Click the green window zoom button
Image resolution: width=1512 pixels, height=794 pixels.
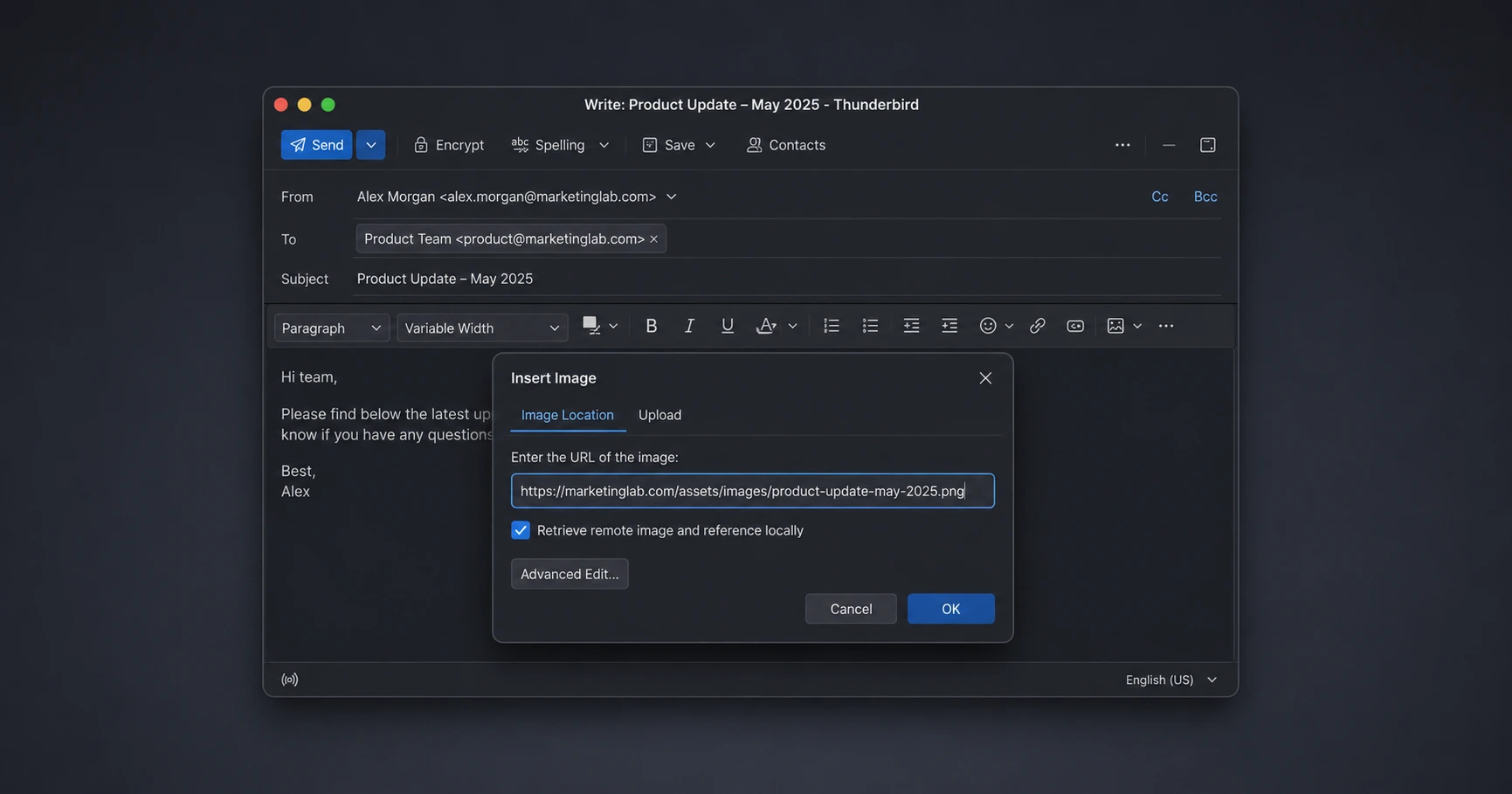[328, 105]
